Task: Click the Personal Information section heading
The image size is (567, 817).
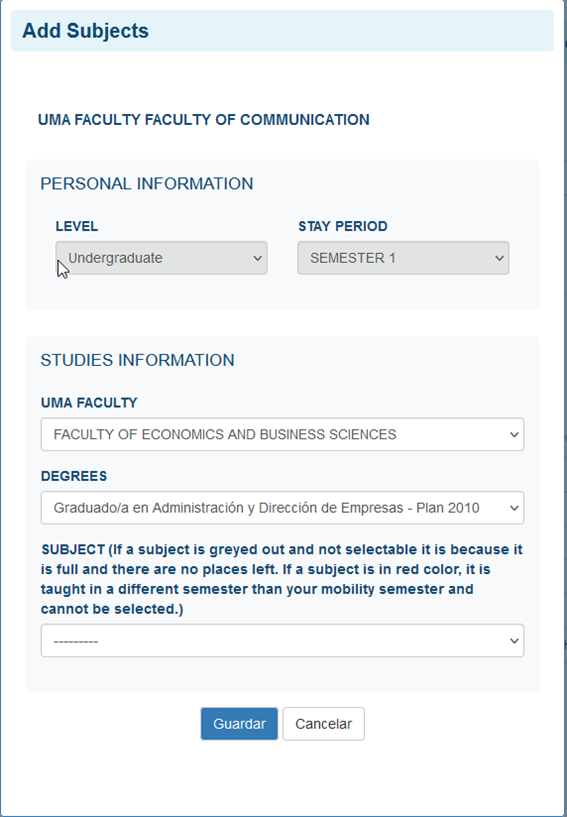Action: click(x=147, y=183)
